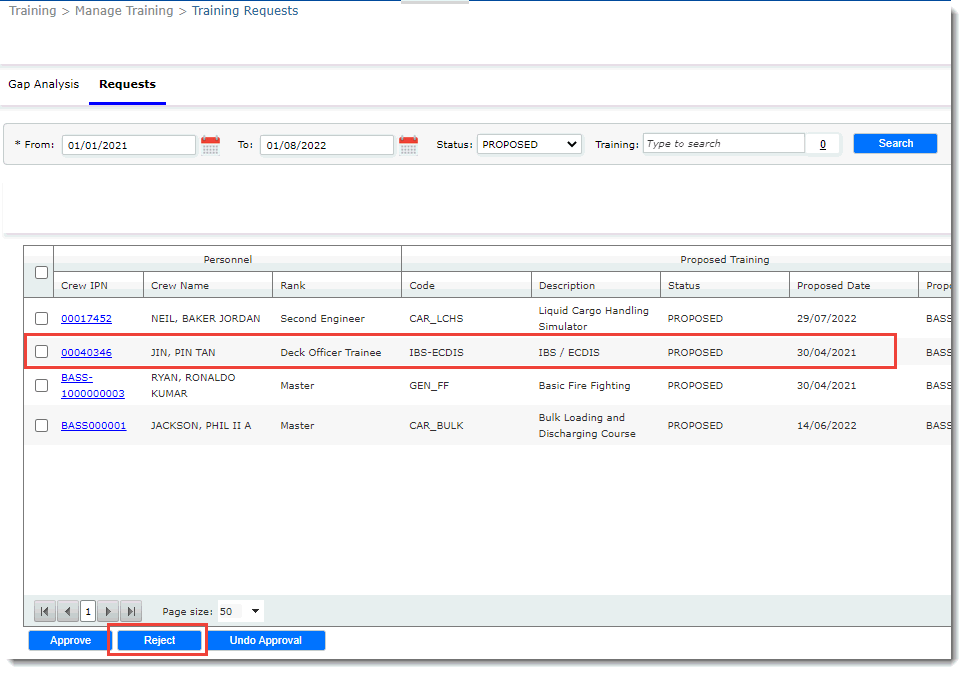Open crew IPN link 00017452

point(86,319)
